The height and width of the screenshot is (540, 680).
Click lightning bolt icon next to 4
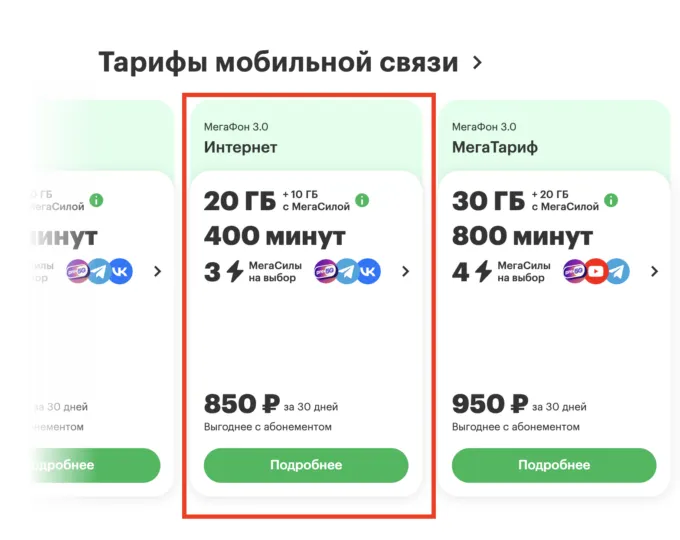483,271
